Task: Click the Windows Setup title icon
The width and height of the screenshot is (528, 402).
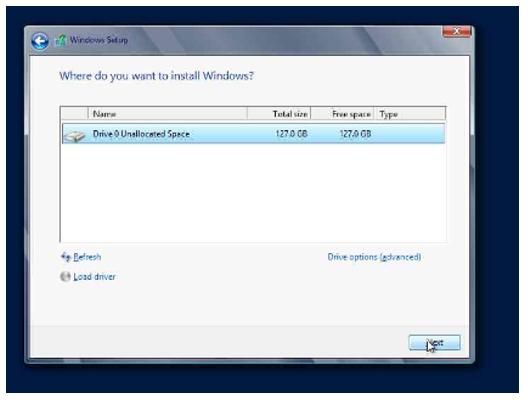Action: coord(61,40)
